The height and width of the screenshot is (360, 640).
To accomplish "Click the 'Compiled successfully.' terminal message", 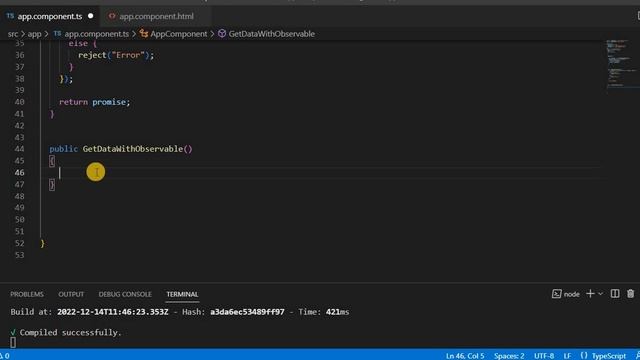I will 71,333.
